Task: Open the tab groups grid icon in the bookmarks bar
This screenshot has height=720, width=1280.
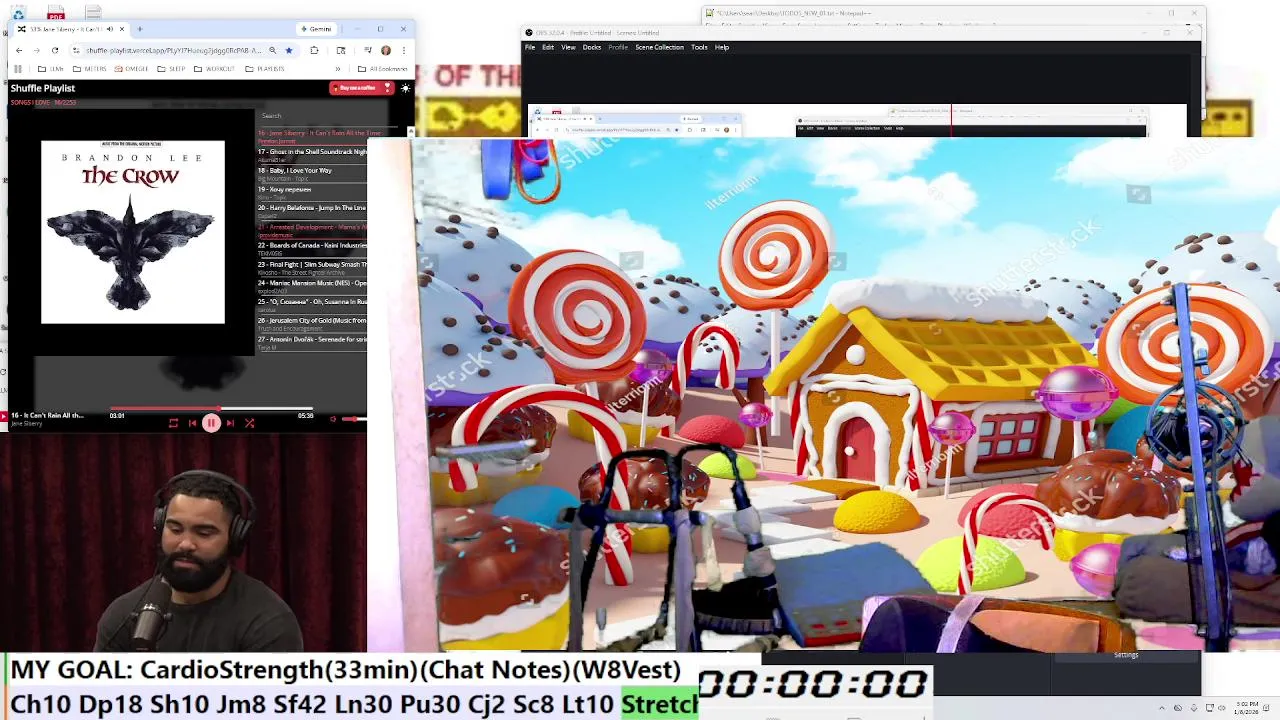Action: [x=17, y=69]
